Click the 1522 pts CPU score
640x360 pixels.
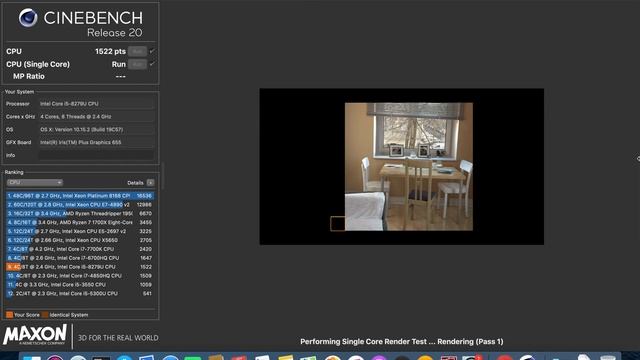[x=110, y=51]
